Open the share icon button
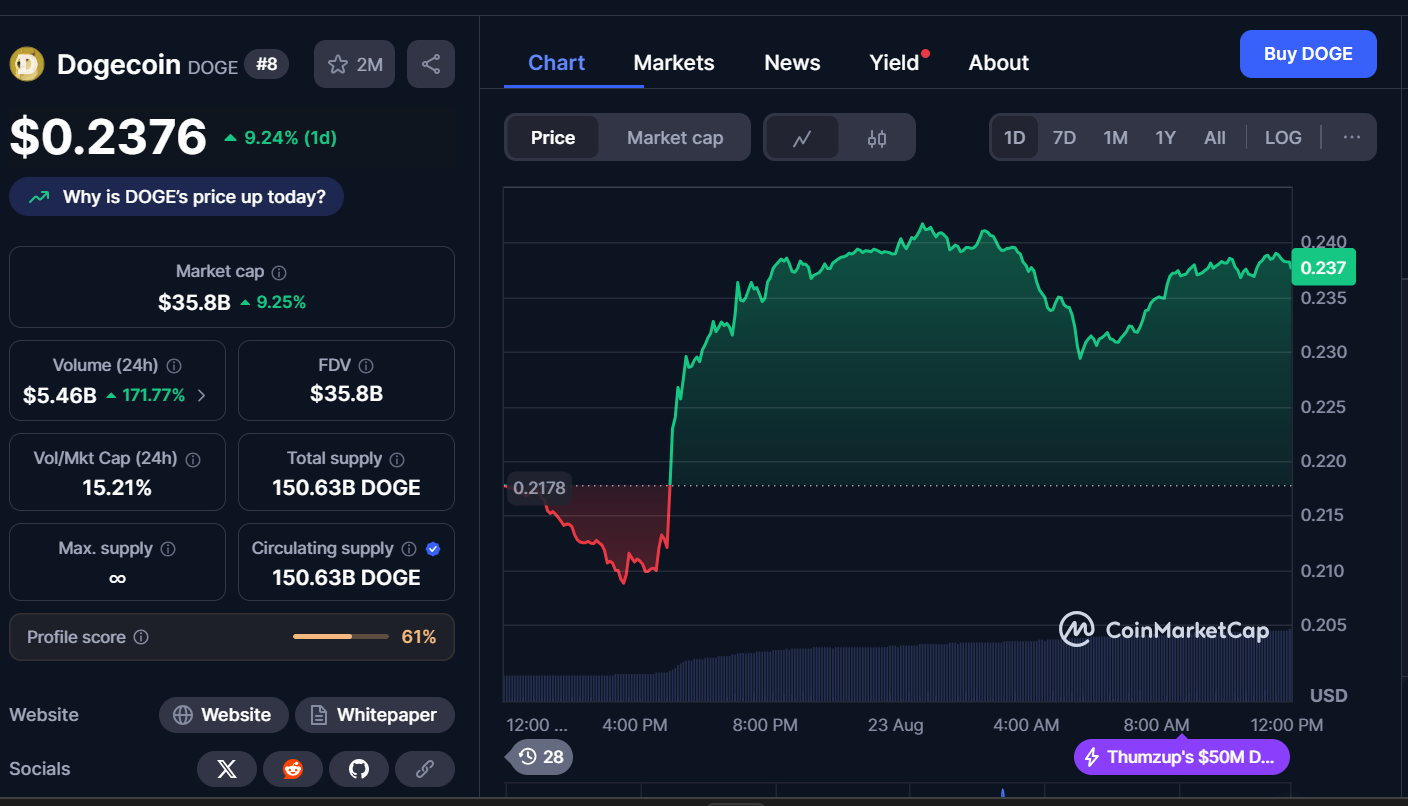Screen dimensions: 1408x806 (x=431, y=64)
